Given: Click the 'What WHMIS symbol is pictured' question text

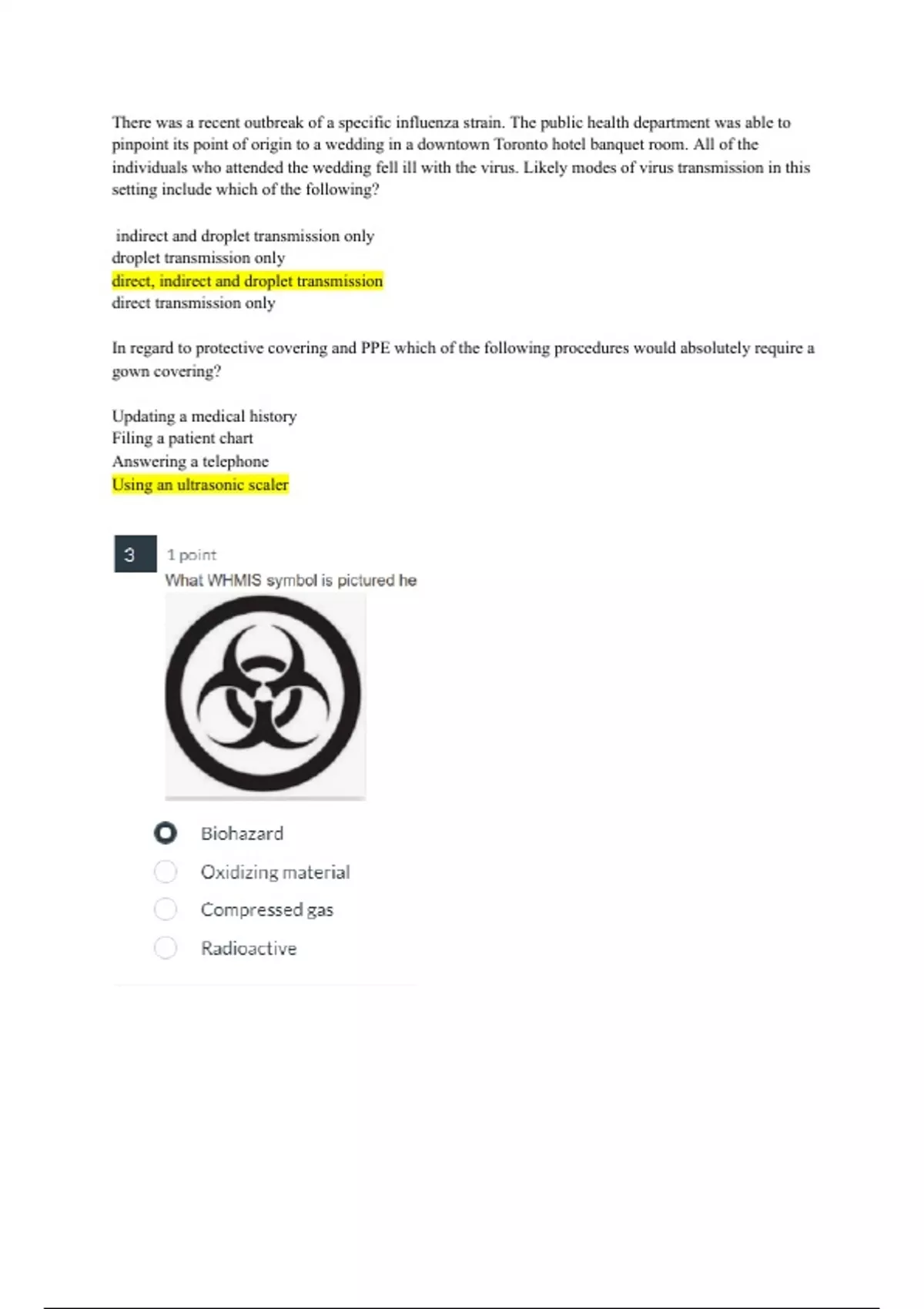Looking at the screenshot, I should (291, 580).
